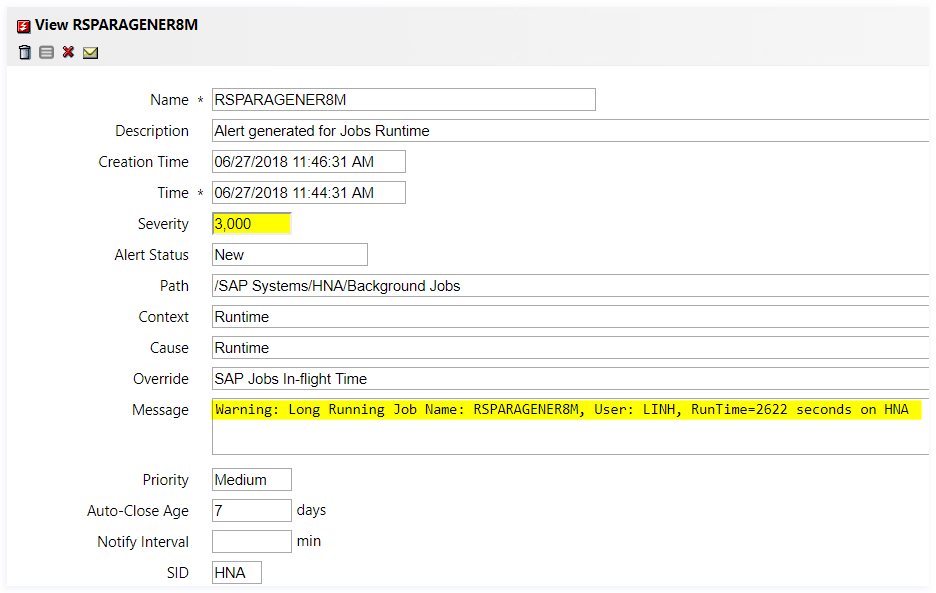Click the red alert icon beside View title
The image size is (936, 593).
click(x=23, y=26)
